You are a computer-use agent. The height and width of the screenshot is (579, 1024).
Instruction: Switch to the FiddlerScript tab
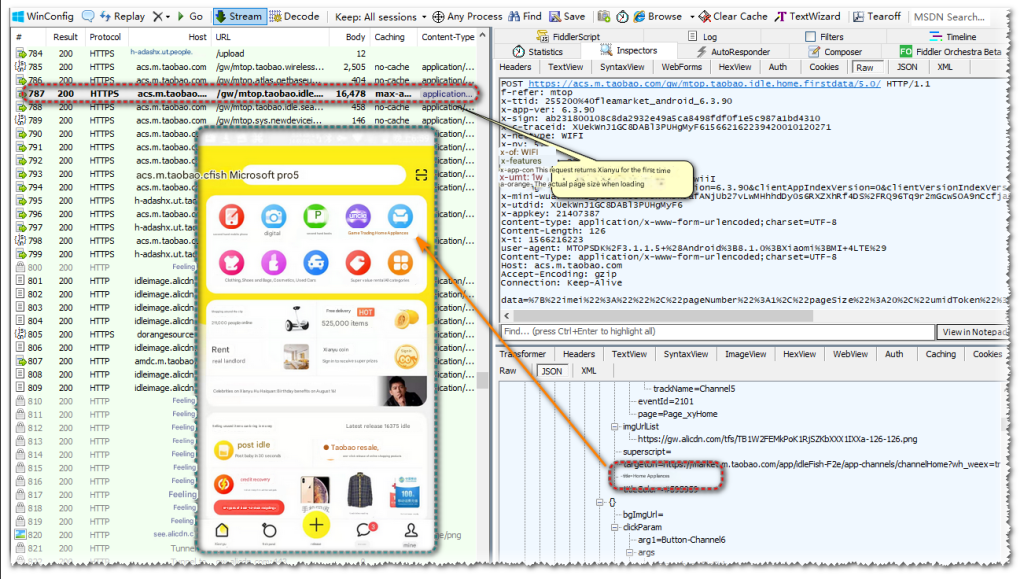[x=568, y=37]
